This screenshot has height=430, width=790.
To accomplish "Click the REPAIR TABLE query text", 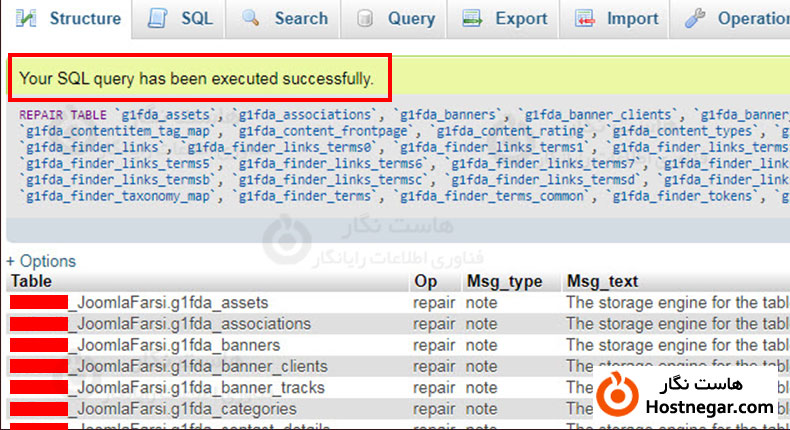I will pyautogui.click(x=64, y=115).
